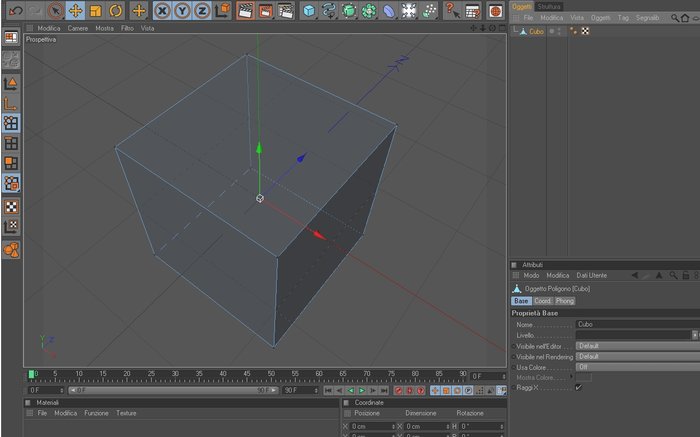Open render to picture viewer clapperboard
The height and width of the screenshot is (437, 700).
pyautogui.click(x=265, y=10)
